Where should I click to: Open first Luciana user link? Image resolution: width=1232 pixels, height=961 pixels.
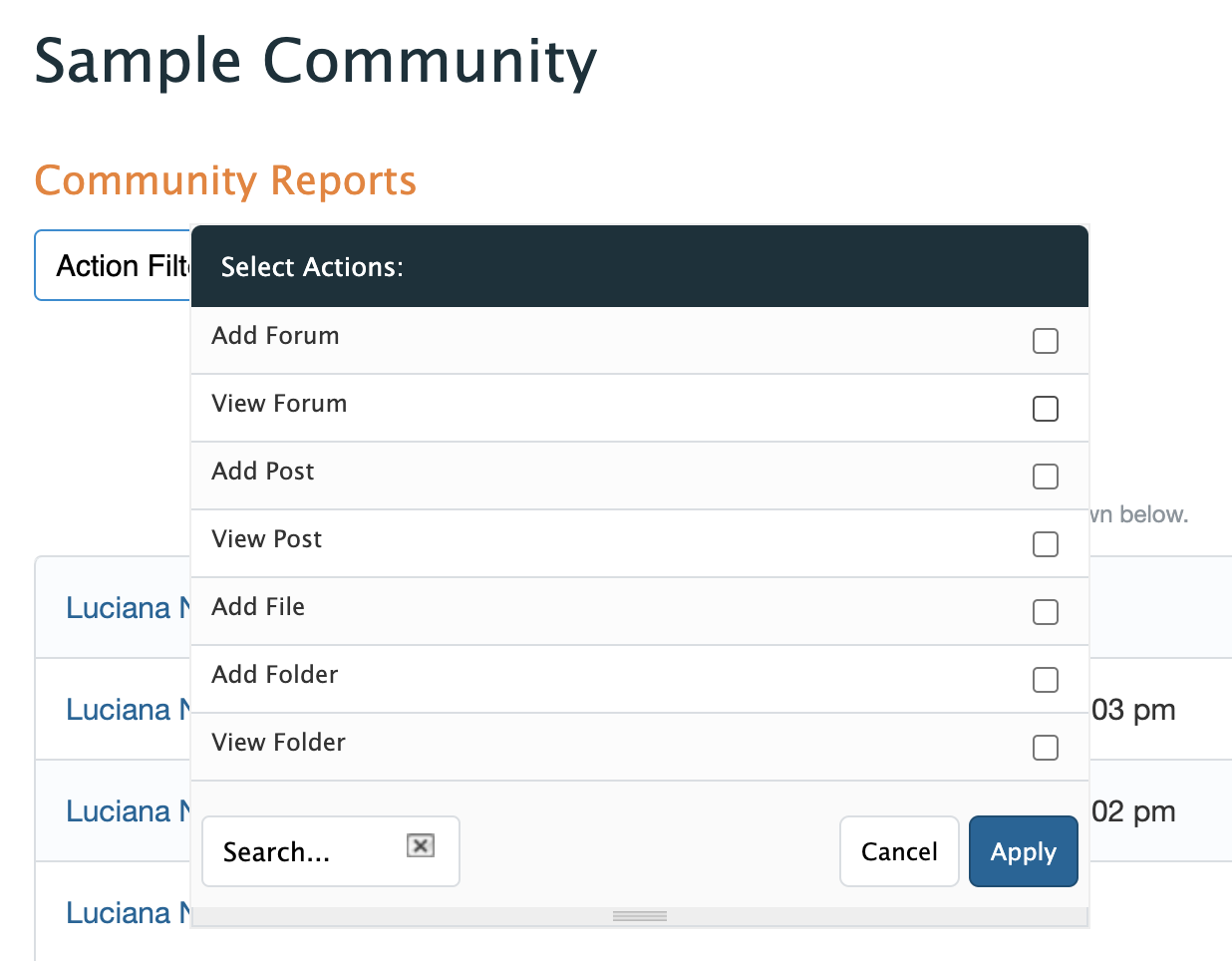119,608
